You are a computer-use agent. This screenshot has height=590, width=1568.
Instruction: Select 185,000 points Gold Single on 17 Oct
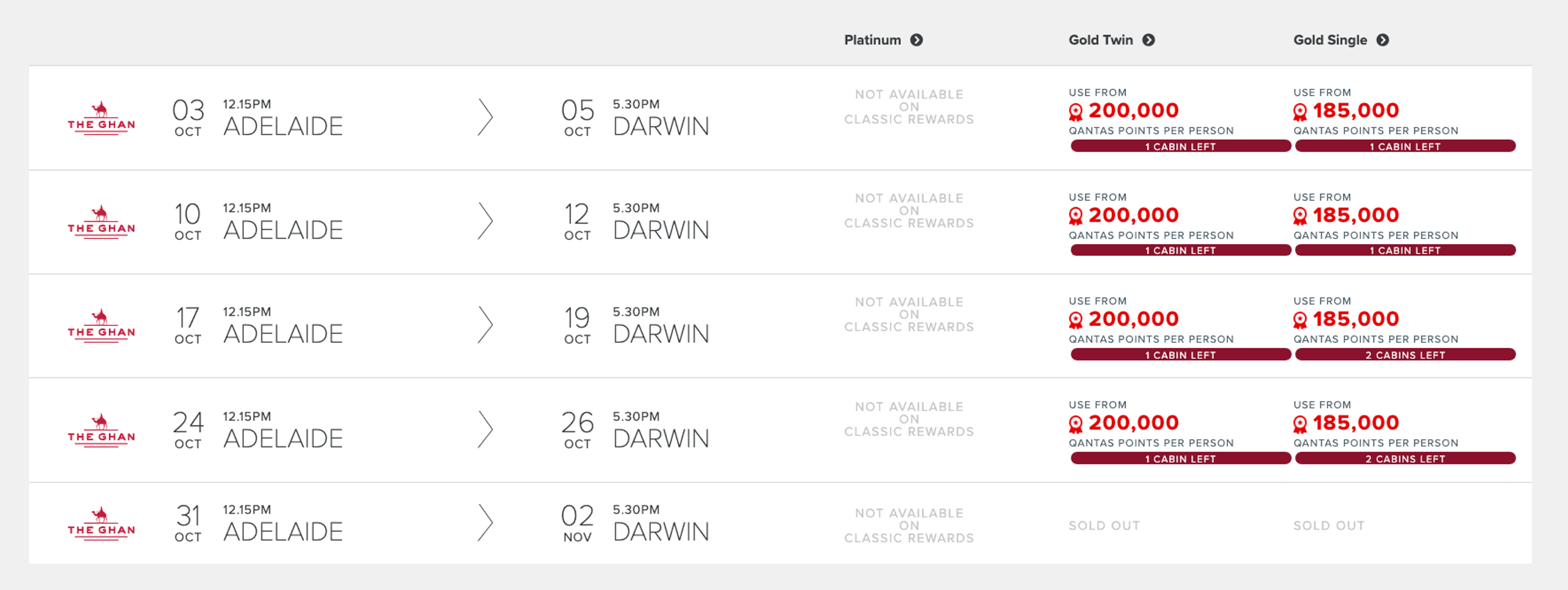(1356, 318)
